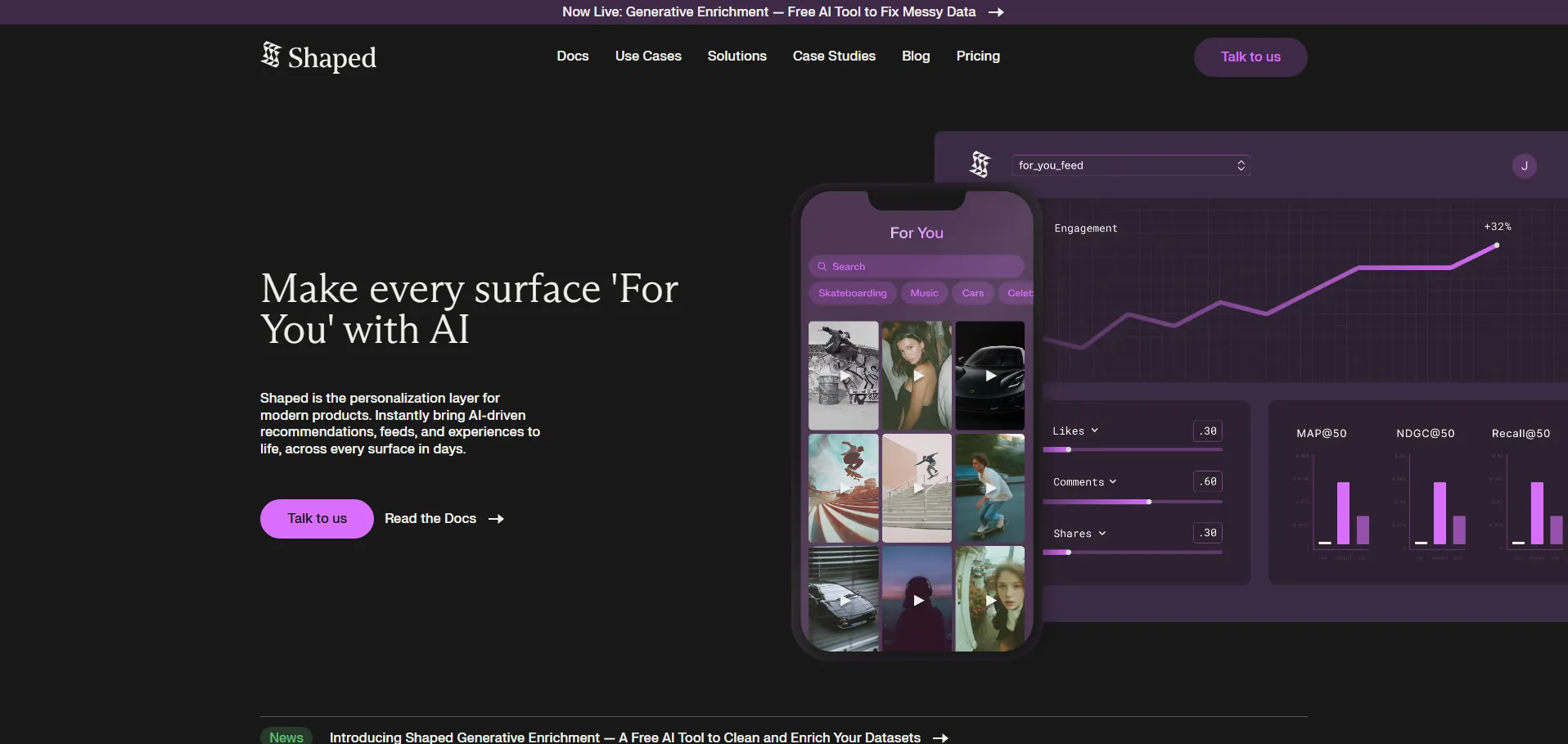The width and height of the screenshot is (1568, 744).
Task: Go to the Pricing page
Action: click(978, 56)
